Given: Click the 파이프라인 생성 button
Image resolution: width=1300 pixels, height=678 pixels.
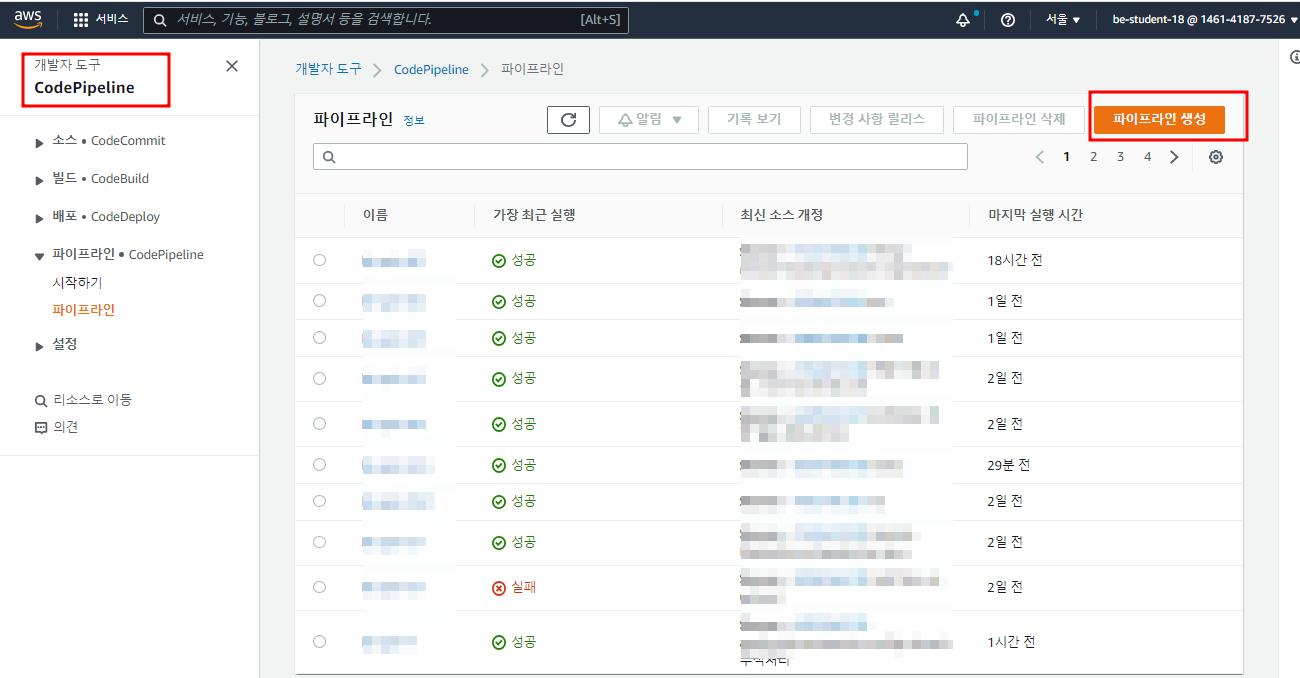Looking at the screenshot, I should [x=1159, y=119].
